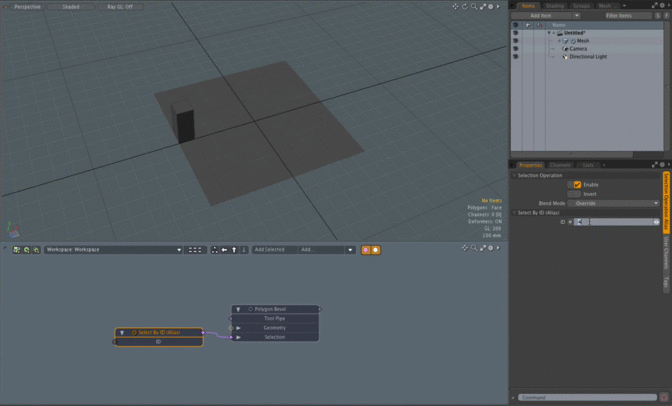Toggle the Enable checkbox

[x=577, y=185]
